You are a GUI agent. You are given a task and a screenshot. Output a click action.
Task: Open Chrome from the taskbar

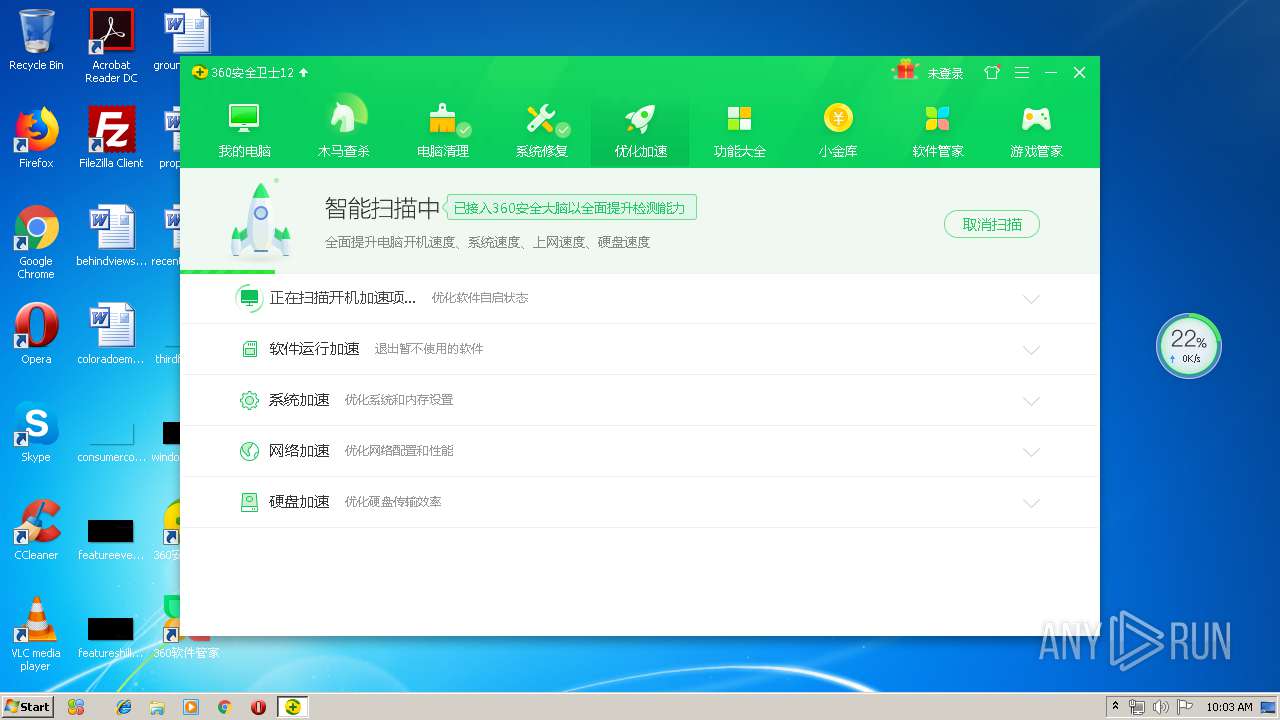225,707
